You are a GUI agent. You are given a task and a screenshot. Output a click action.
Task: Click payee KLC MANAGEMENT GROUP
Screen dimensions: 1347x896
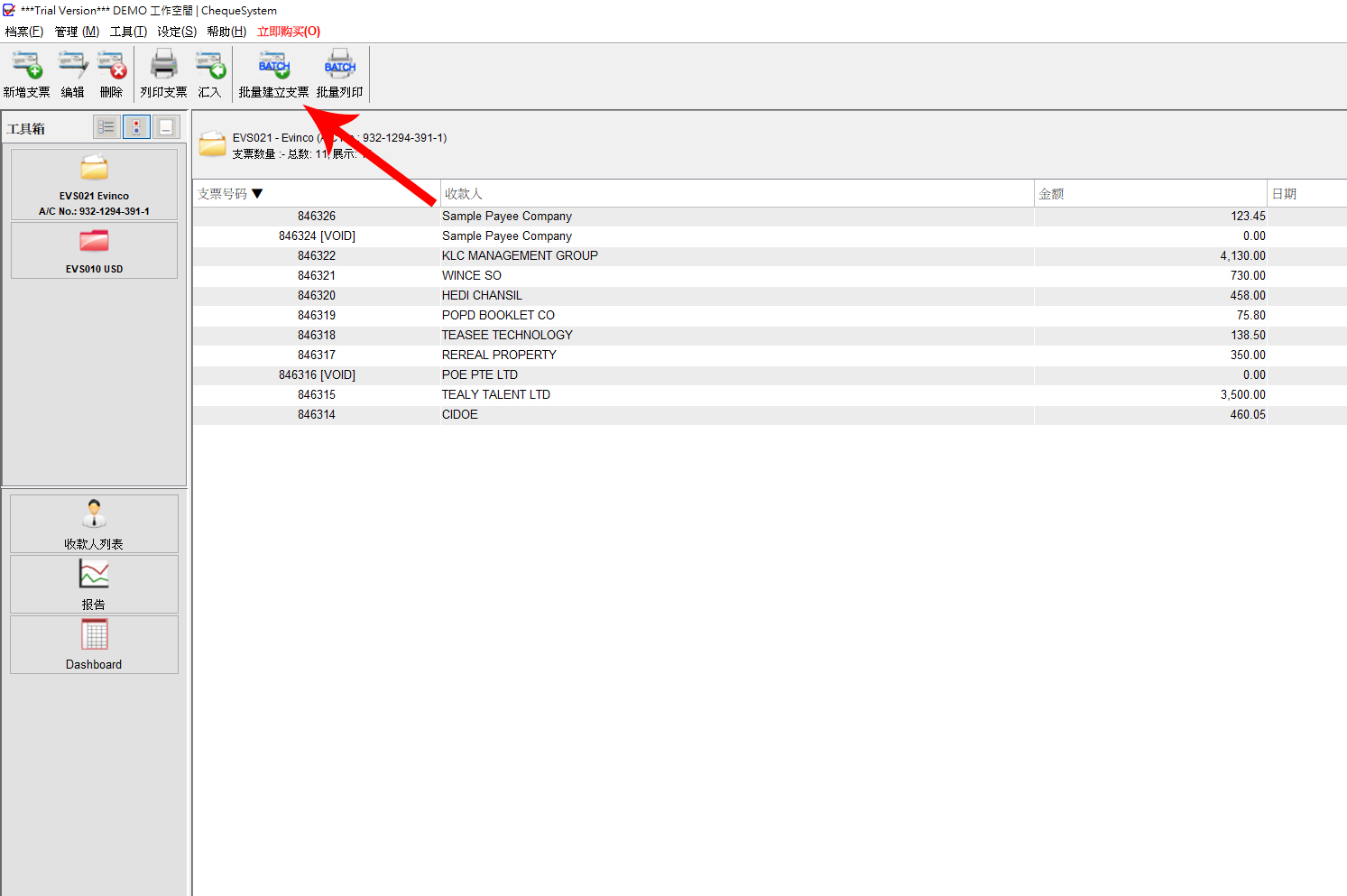click(x=520, y=256)
